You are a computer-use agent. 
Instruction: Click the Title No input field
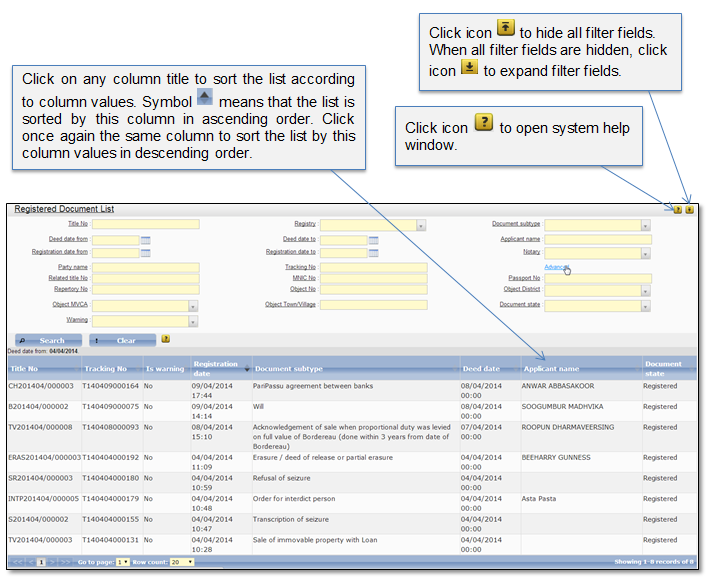click(146, 224)
